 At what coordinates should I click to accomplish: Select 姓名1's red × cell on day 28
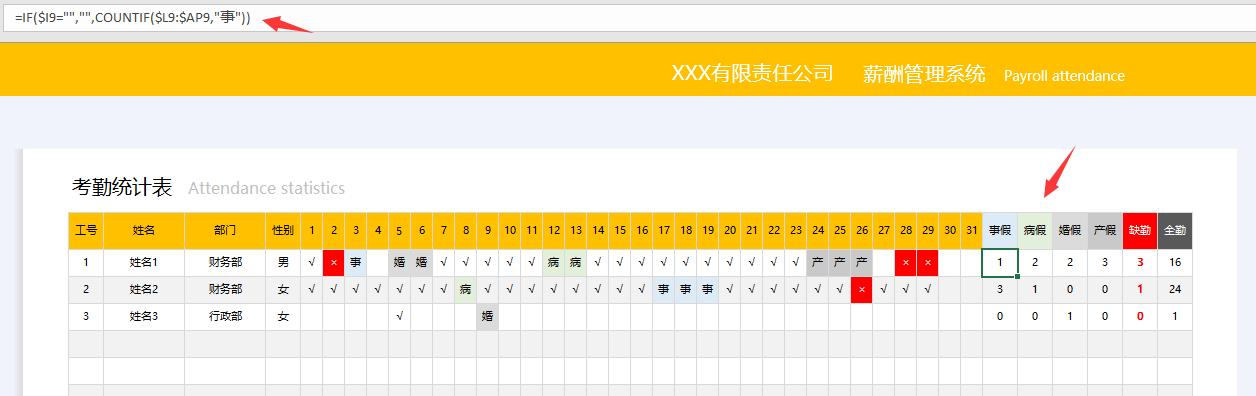[x=906, y=262]
